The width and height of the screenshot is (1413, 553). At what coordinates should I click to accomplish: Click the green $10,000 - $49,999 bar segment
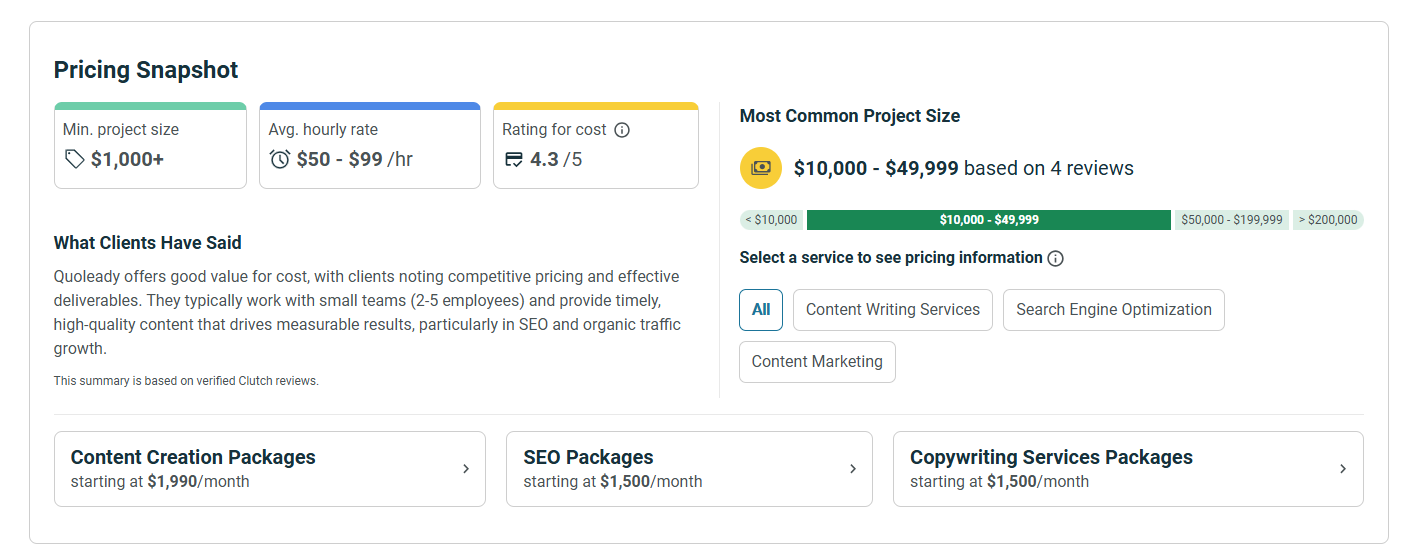coord(988,220)
